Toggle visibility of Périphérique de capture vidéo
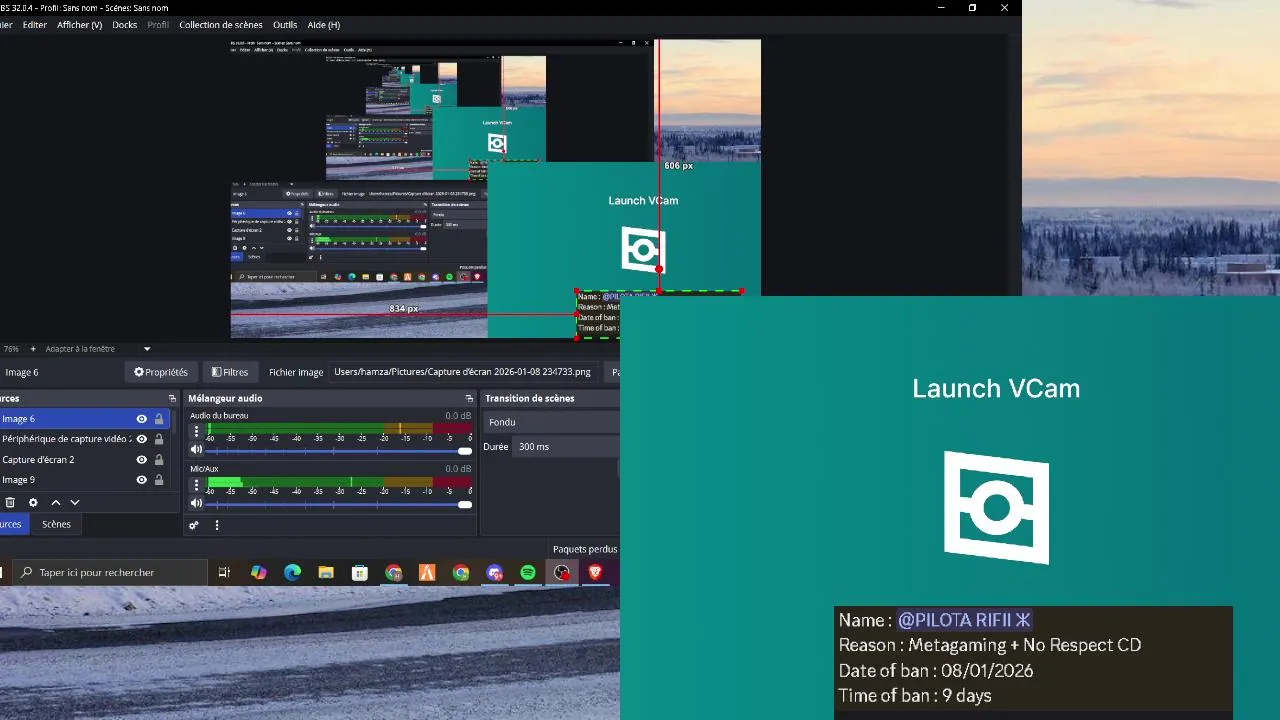Screen dimensions: 1280x720 click(142, 439)
